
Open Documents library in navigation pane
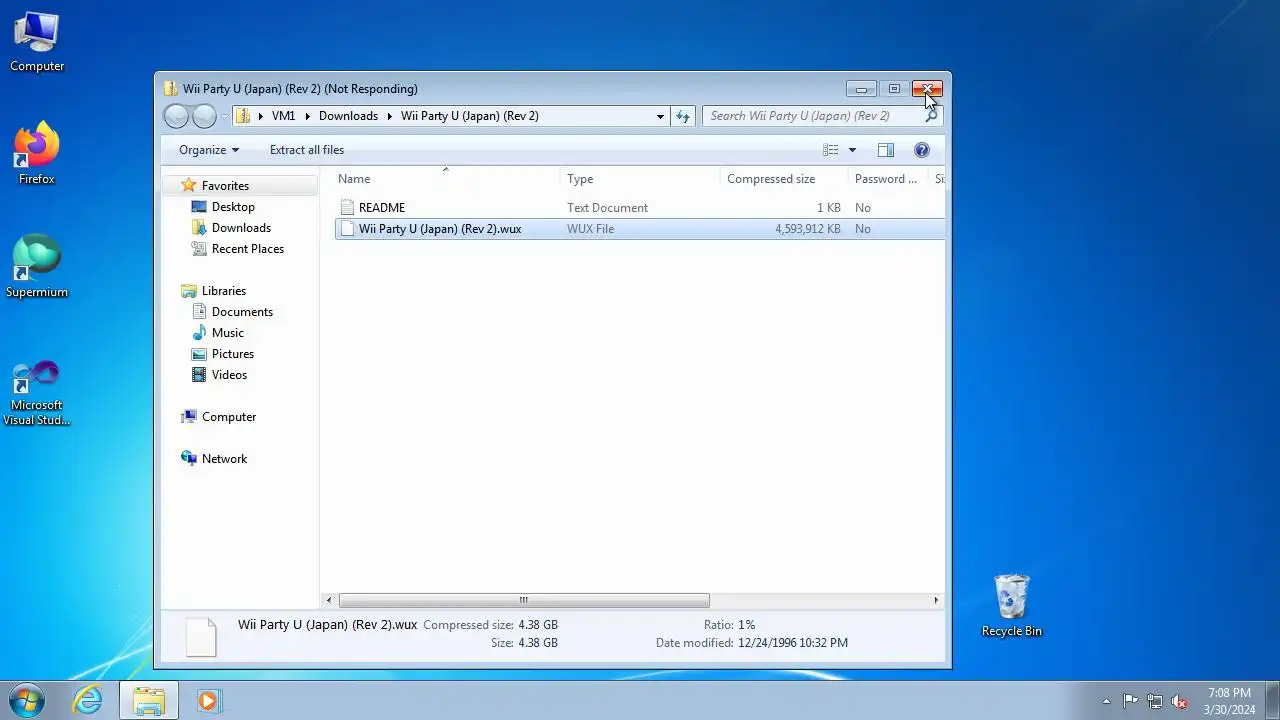coord(242,312)
